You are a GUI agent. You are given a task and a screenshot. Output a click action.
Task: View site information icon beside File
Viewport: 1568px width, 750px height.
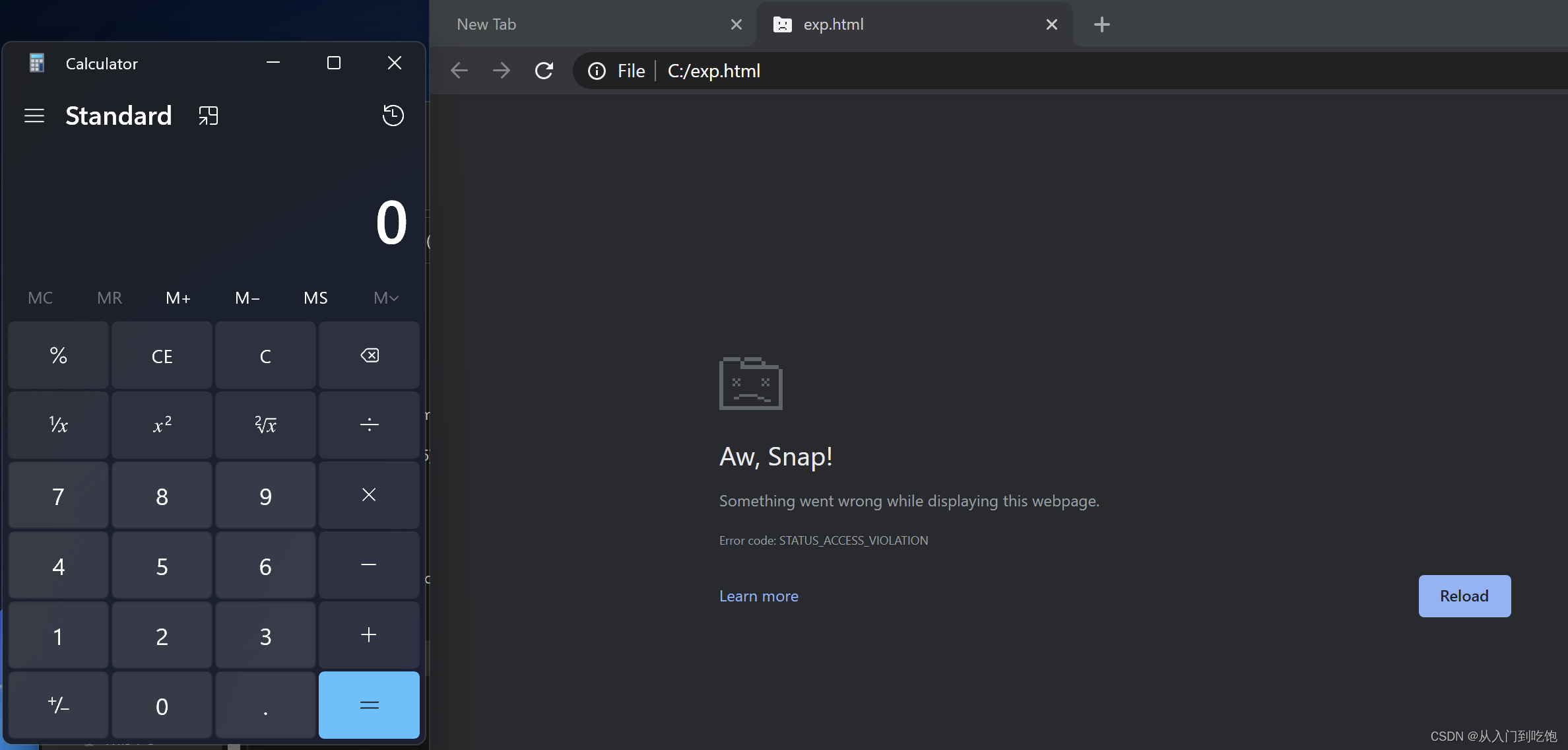[597, 71]
